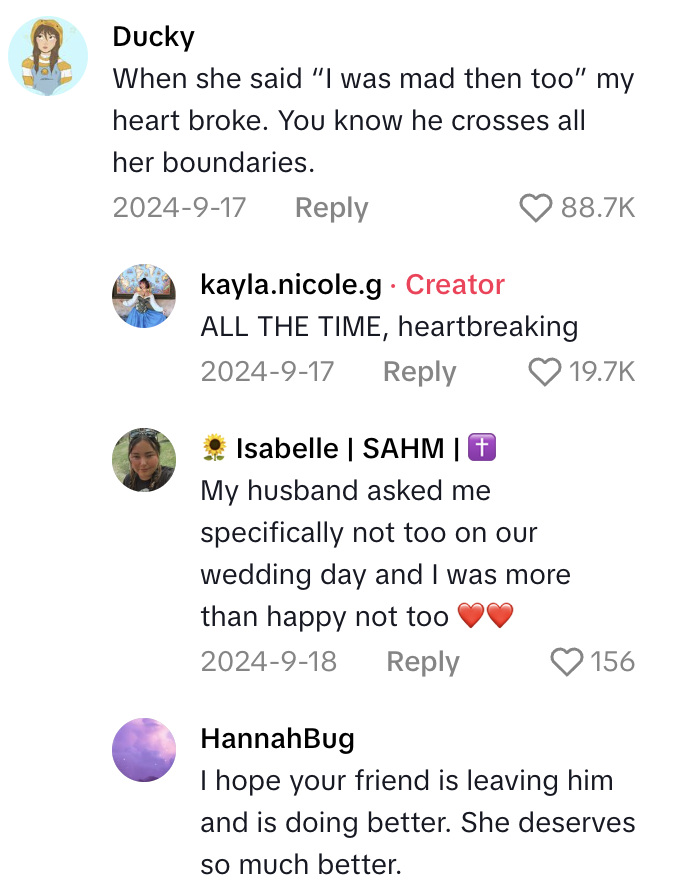Screen dimensions: 674x886
Task: Open the HannahBug username link
Action: [277, 738]
